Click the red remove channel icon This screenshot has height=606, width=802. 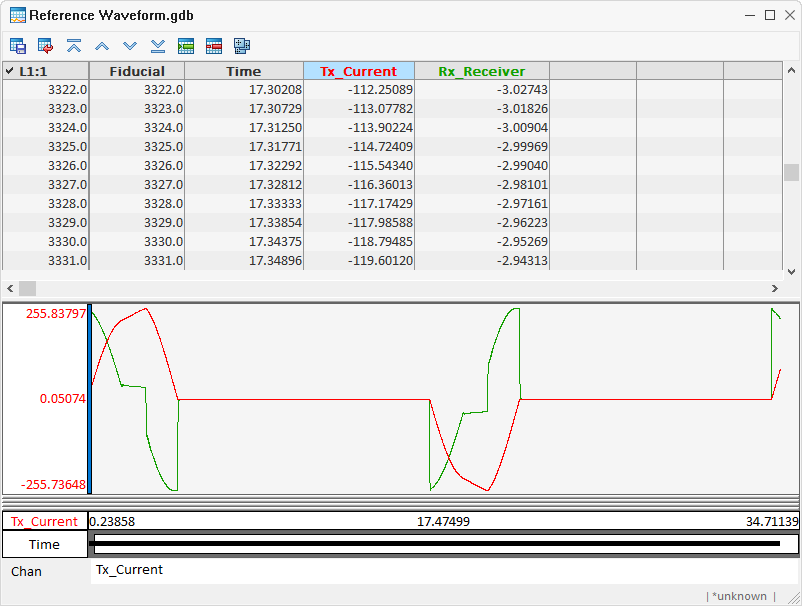pyautogui.click(x=214, y=46)
